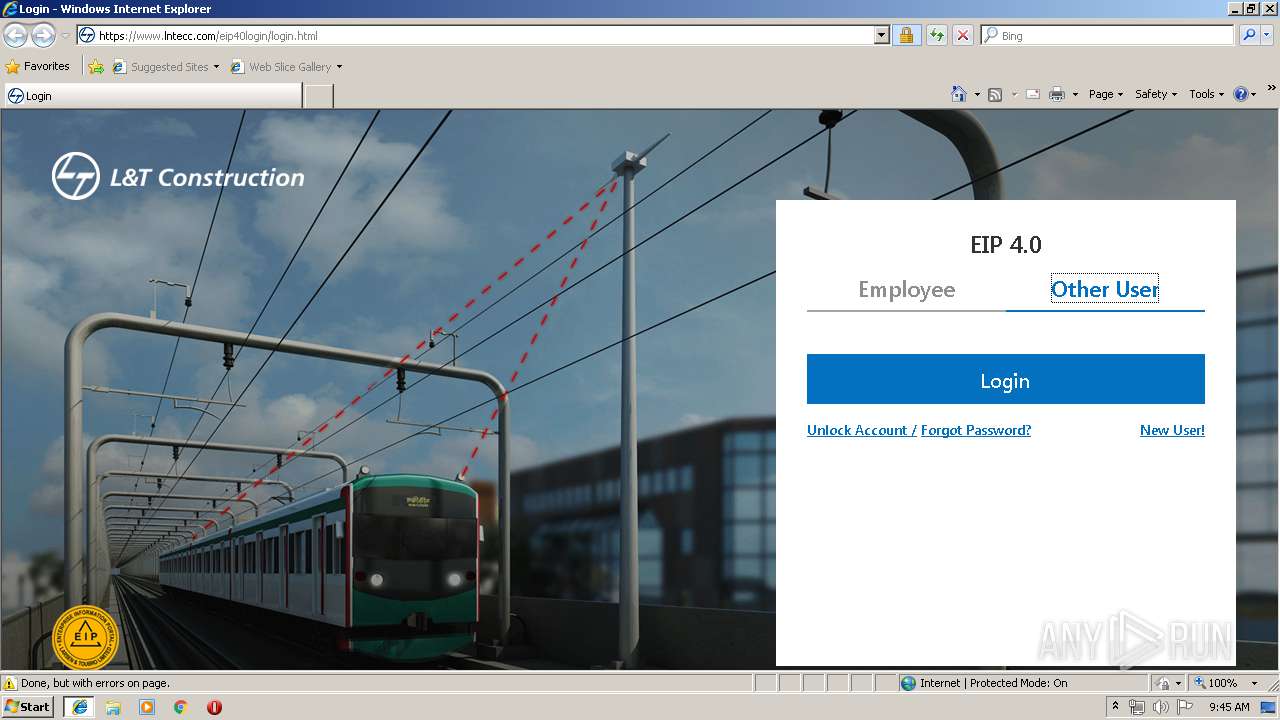
Task: Click the Read Mail envelope icon
Action: (1033, 94)
